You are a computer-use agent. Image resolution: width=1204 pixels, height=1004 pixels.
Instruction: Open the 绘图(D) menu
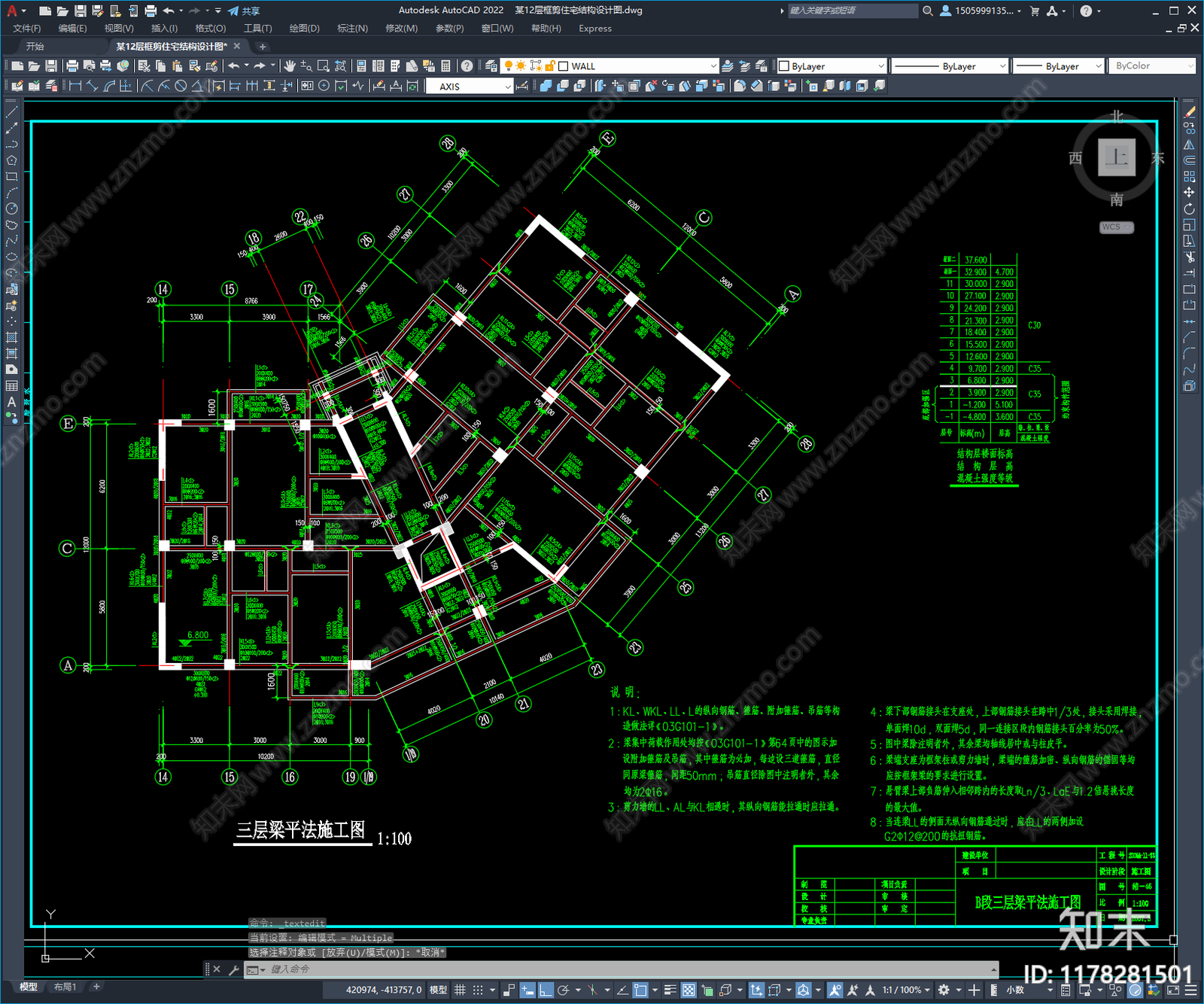point(305,29)
